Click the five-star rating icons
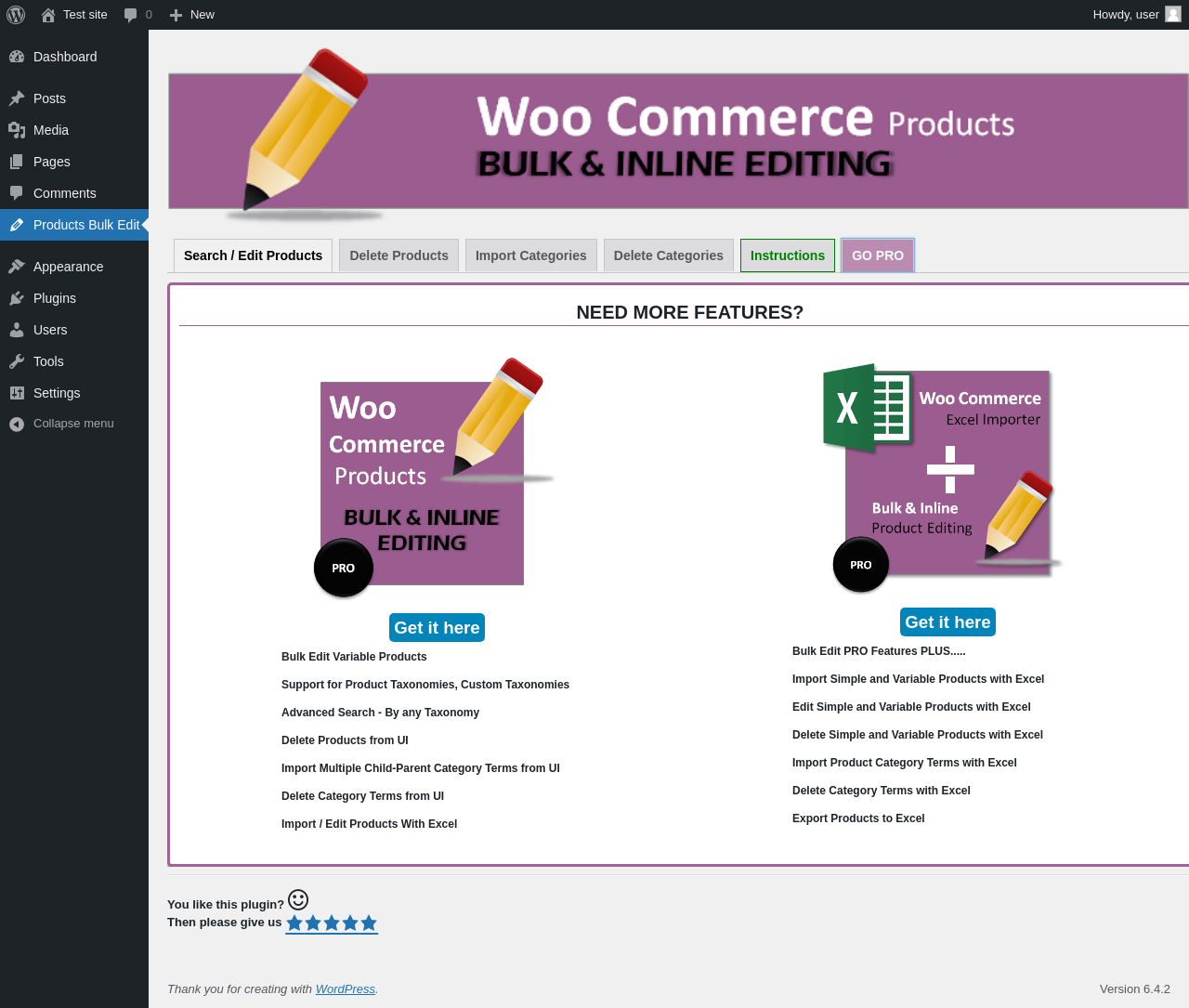The height and width of the screenshot is (1008, 1189). pyautogui.click(x=332, y=923)
